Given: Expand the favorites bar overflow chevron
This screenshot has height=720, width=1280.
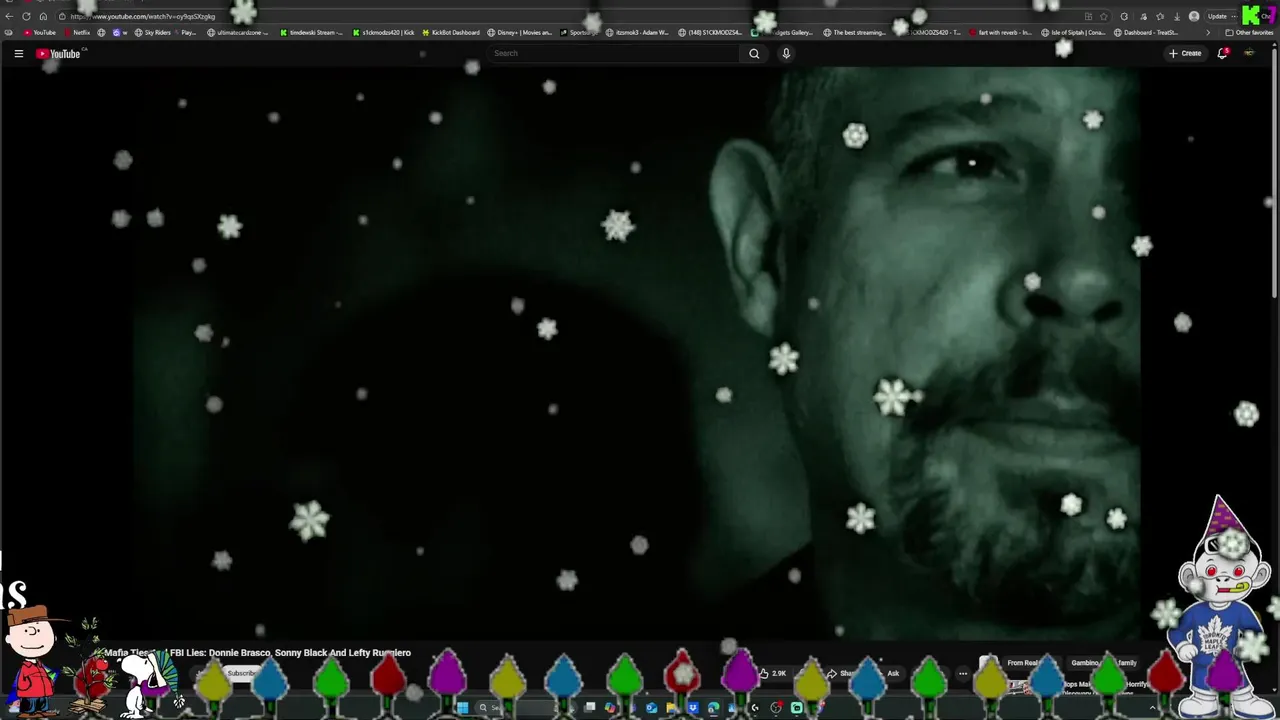Looking at the screenshot, I should 1207,33.
